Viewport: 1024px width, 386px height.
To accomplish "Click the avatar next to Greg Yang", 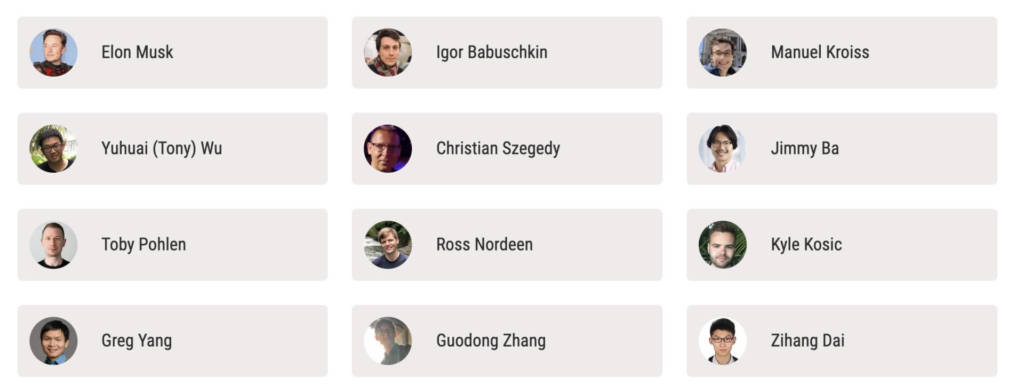I will click(x=54, y=340).
